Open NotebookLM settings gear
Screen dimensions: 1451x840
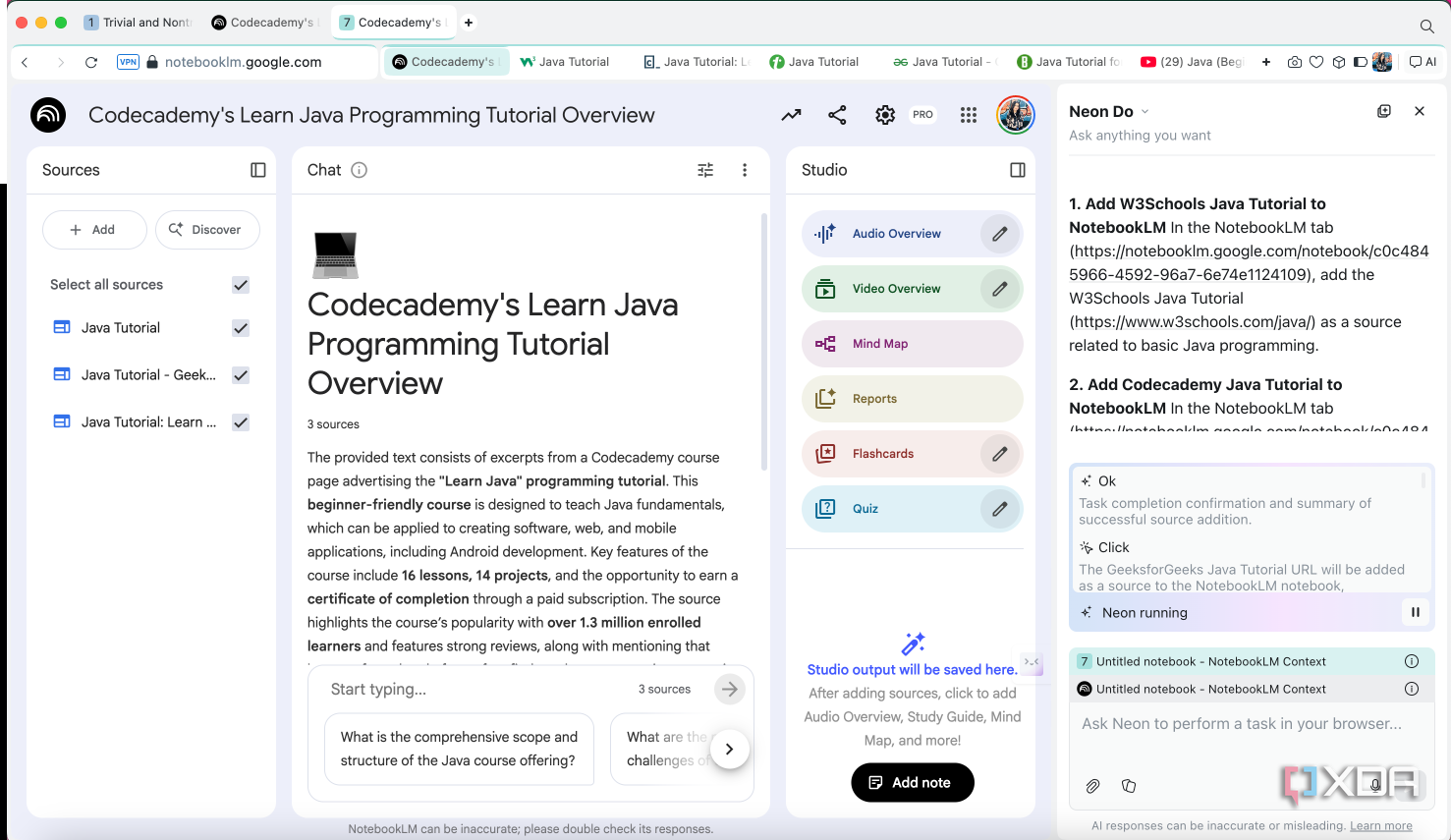point(885,115)
